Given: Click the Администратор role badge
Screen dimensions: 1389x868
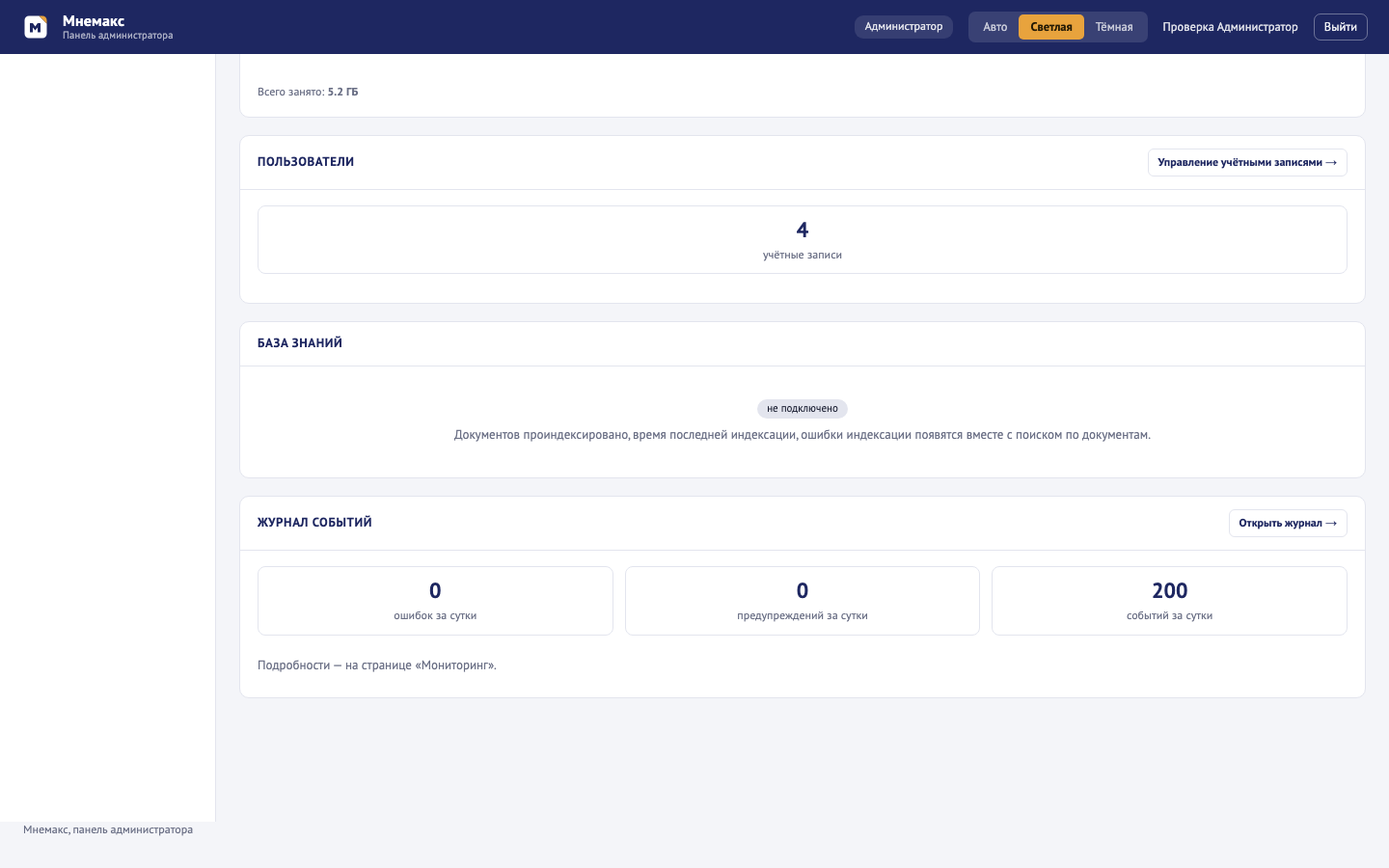Looking at the screenshot, I should point(904,27).
